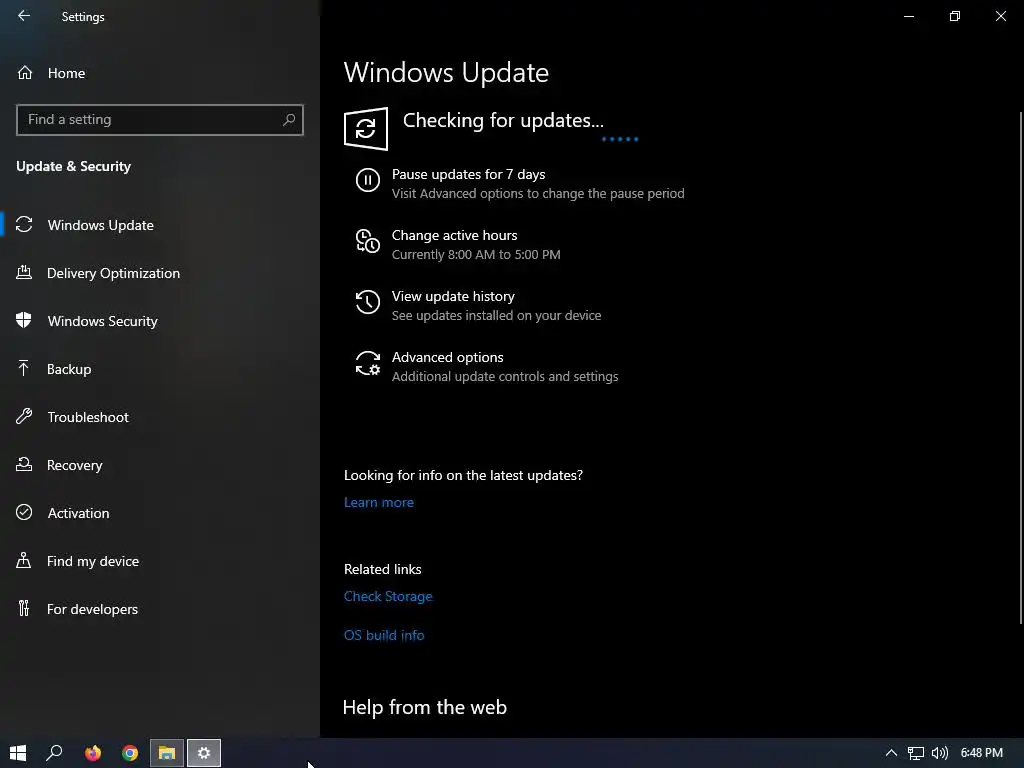The image size is (1024, 768).
Task: Click the 6:48 PM taskbar clock
Action: [982, 753]
